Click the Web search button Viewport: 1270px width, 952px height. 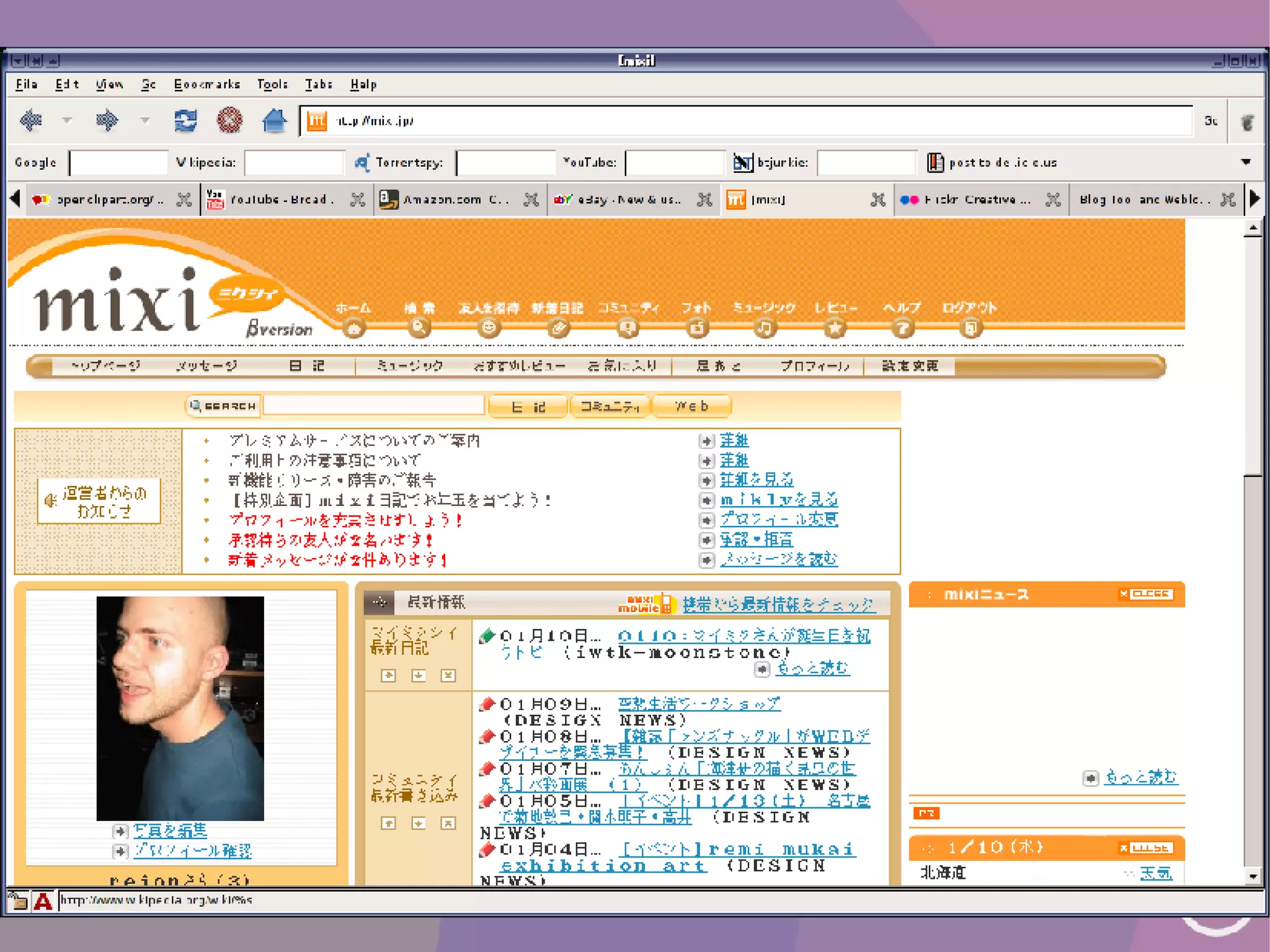coord(691,406)
